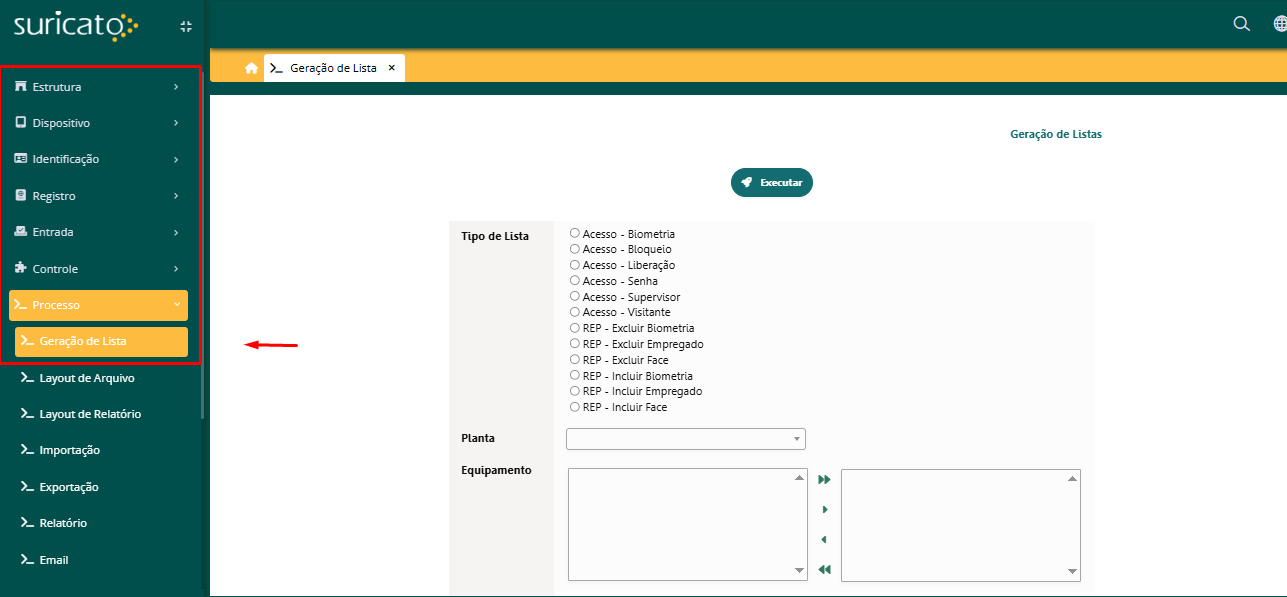
Task: Click right equipment list scroll-down arrow
Action: (x=1072, y=572)
